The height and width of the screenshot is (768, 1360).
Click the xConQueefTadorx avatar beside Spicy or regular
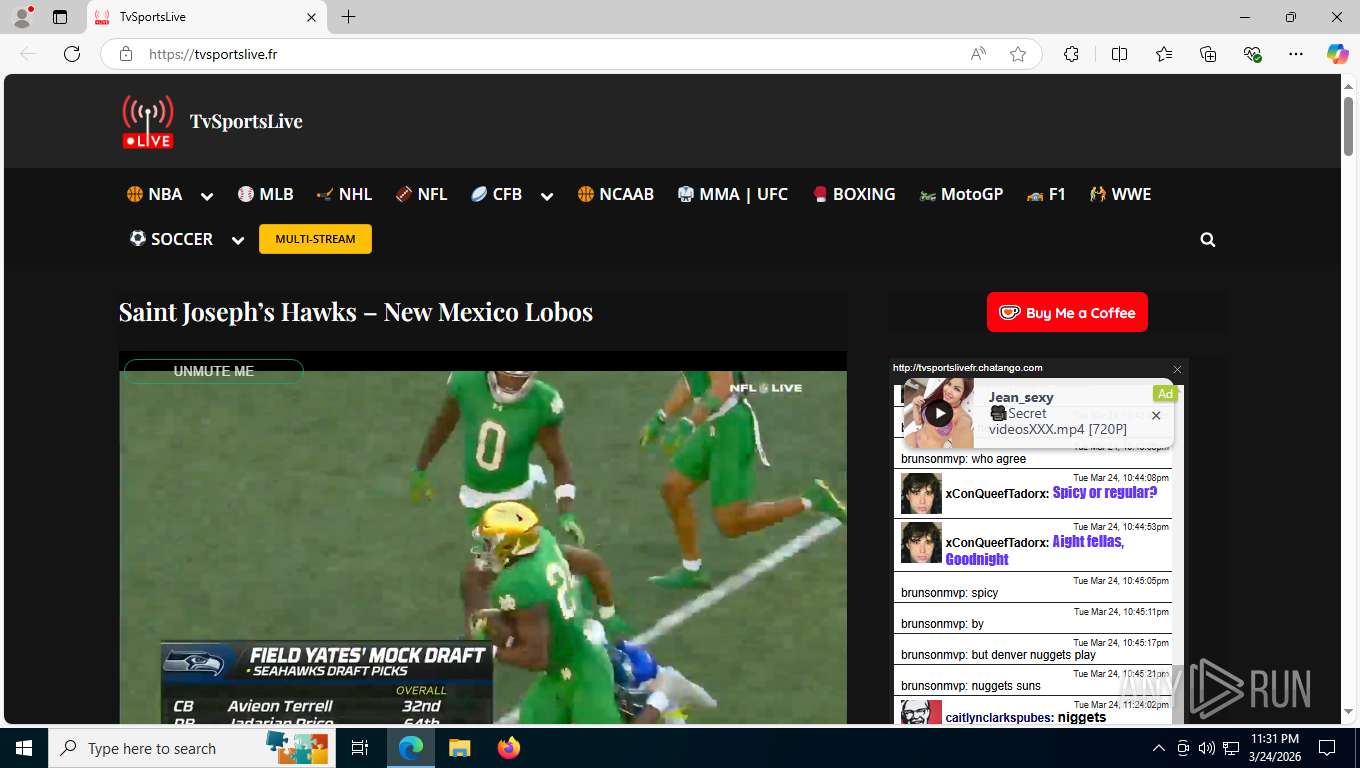point(921,493)
